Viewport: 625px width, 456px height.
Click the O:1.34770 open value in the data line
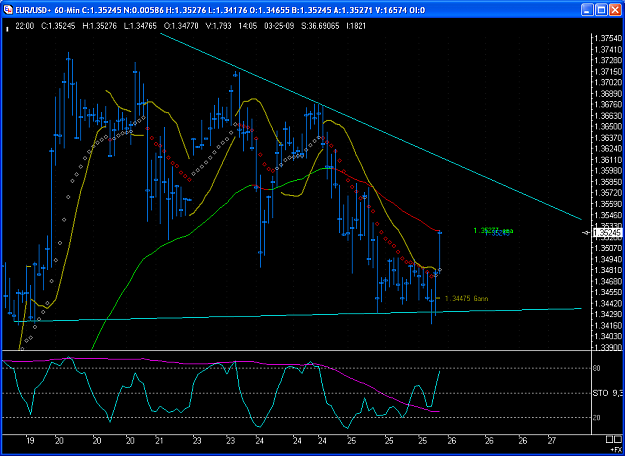pyautogui.click(x=181, y=27)
